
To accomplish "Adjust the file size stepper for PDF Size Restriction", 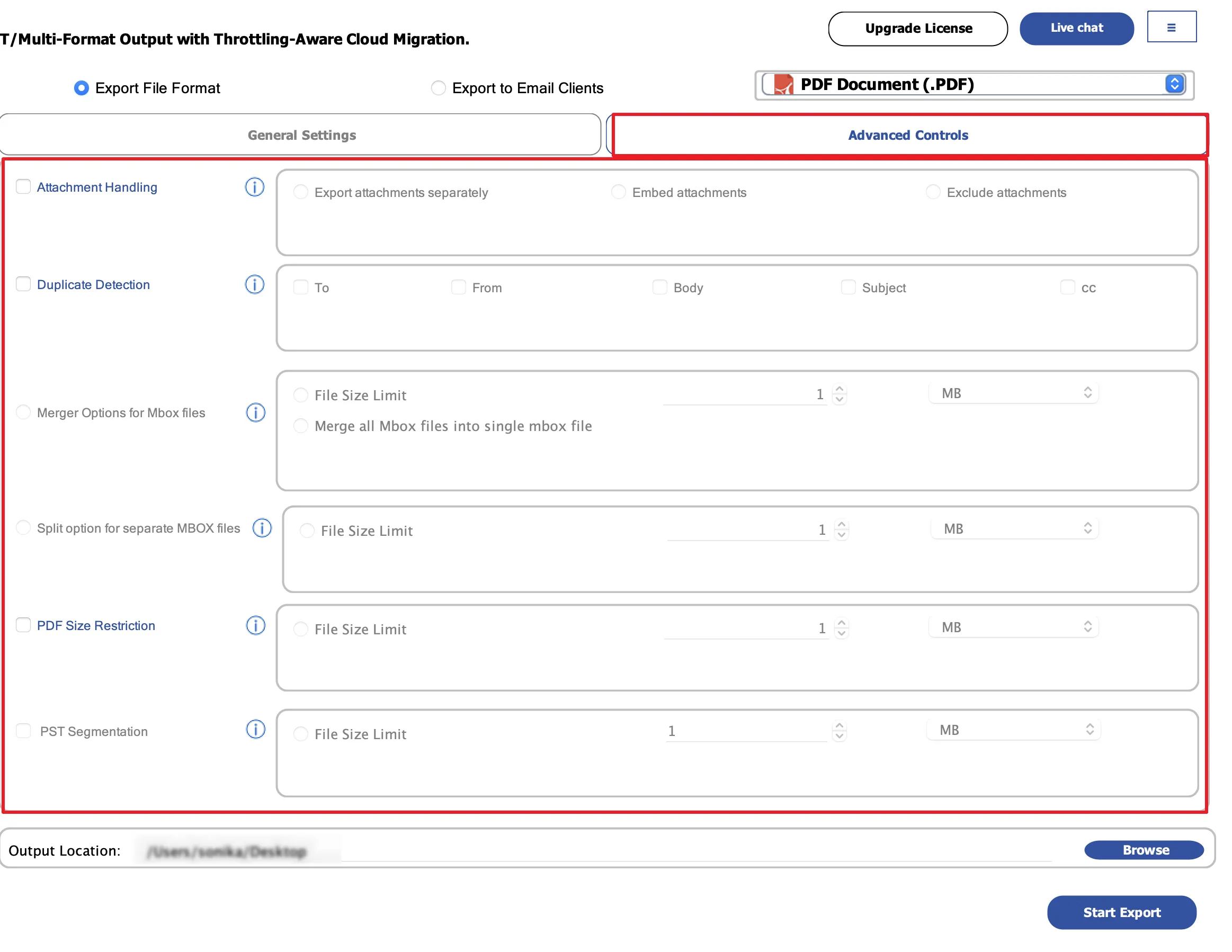I will [x=841, y=628].
